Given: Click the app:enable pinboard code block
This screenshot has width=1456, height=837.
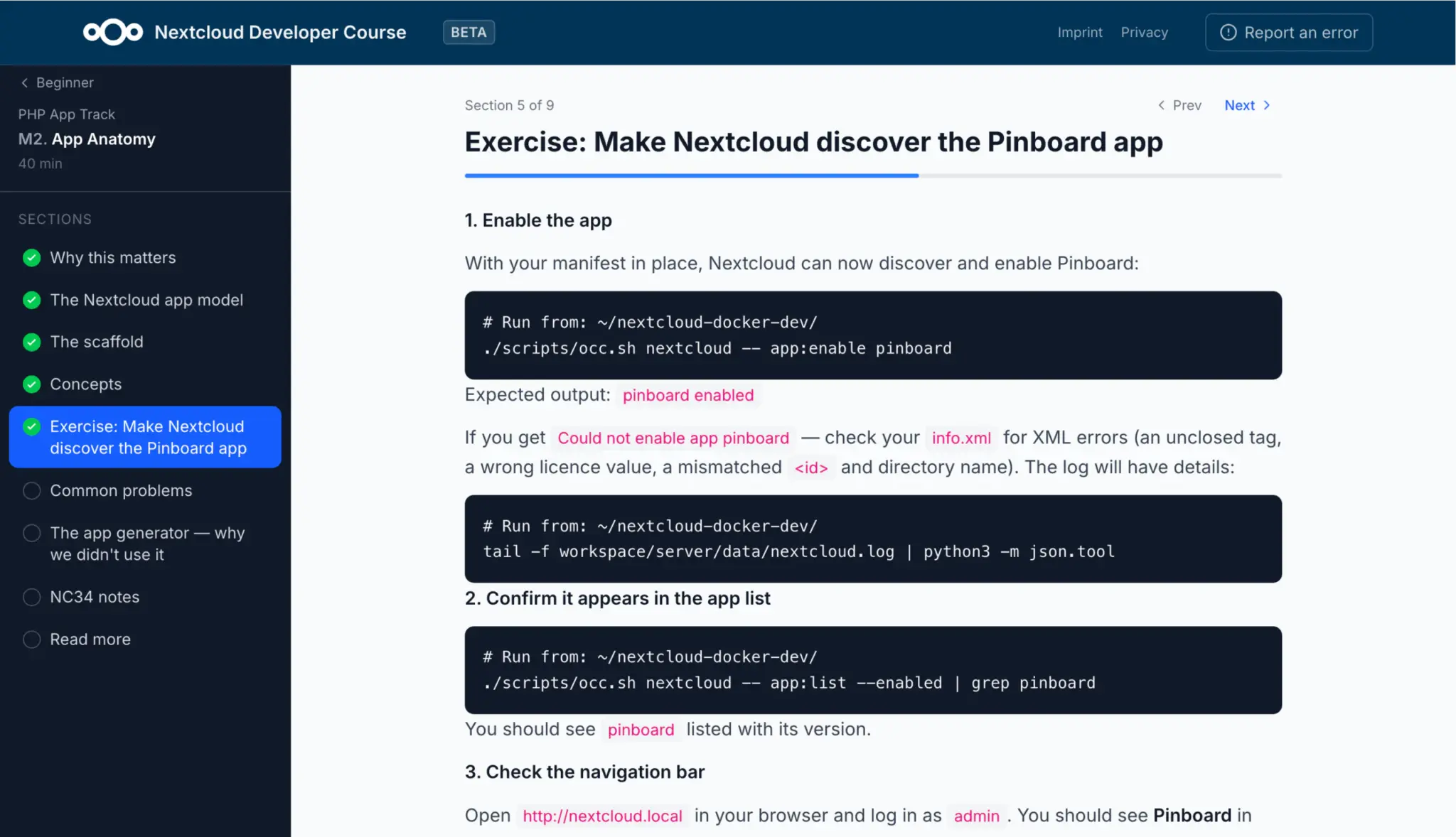Looking at the screenshot, I should tap(873, 335).
